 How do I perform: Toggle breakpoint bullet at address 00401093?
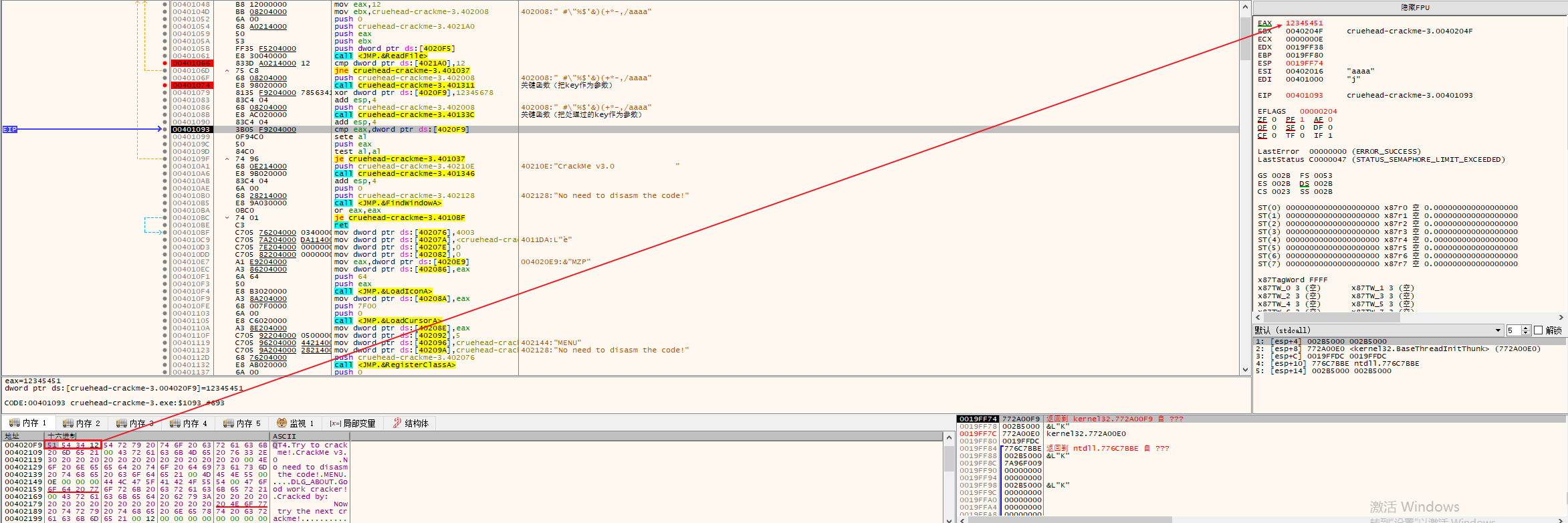point(165,130)
